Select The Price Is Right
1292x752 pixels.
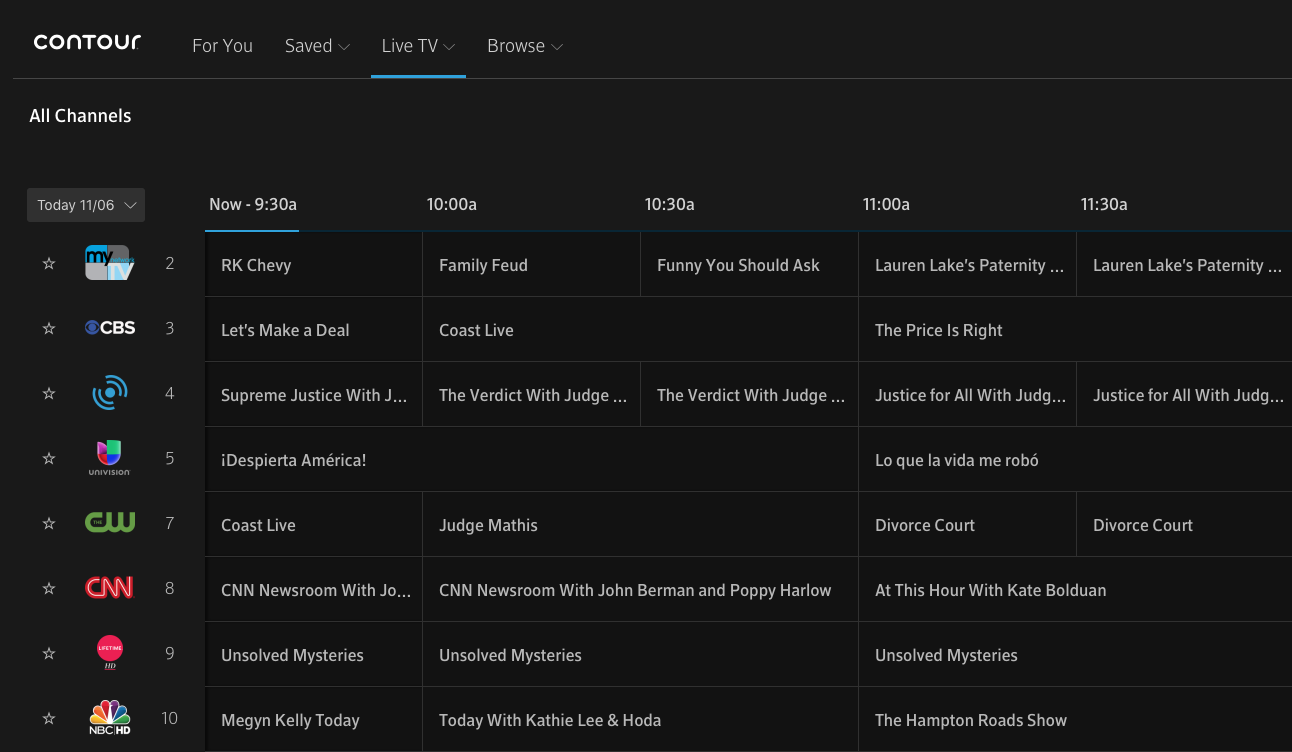[x=1076, y=330]
